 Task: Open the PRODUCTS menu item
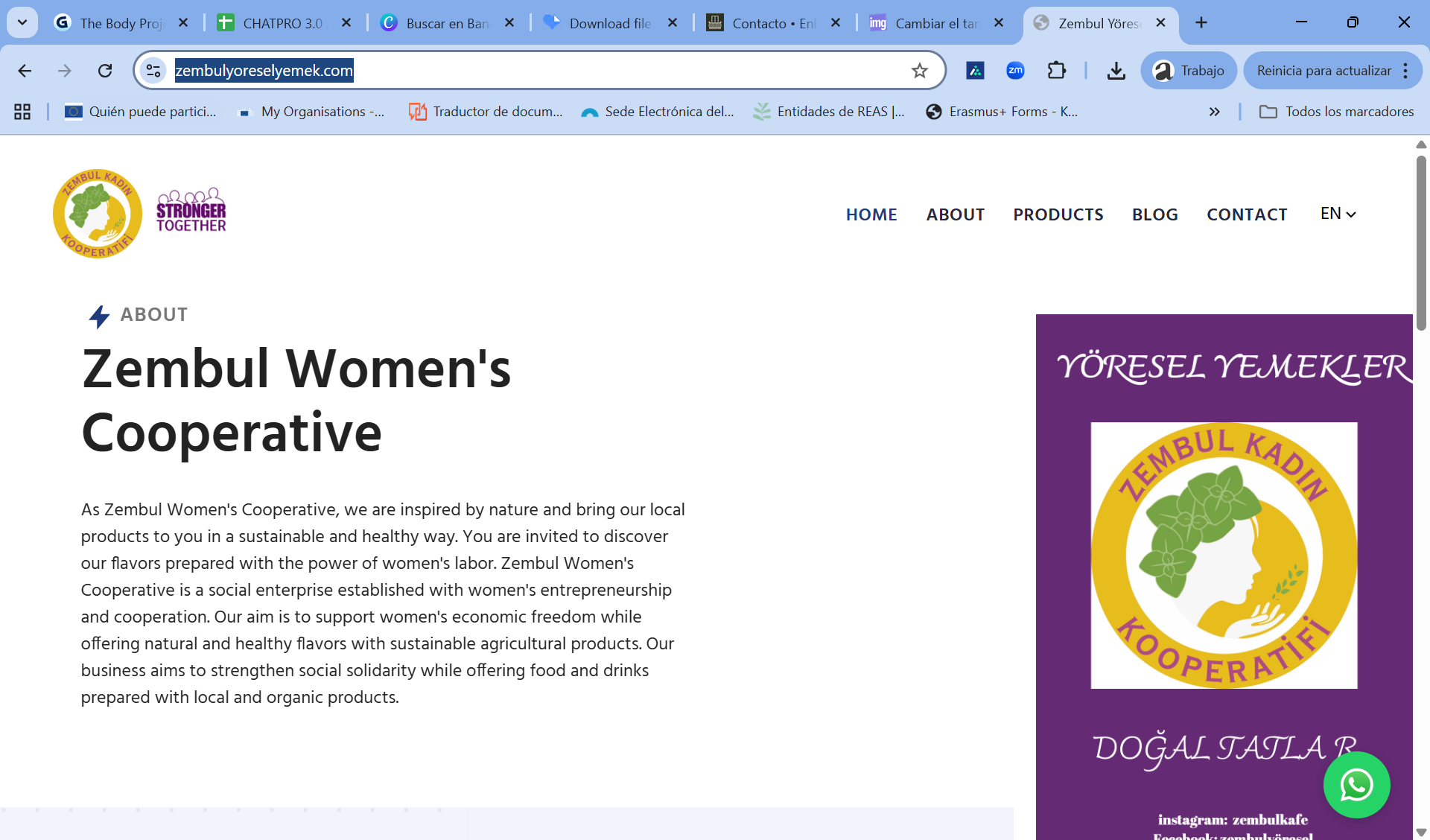1058,214
